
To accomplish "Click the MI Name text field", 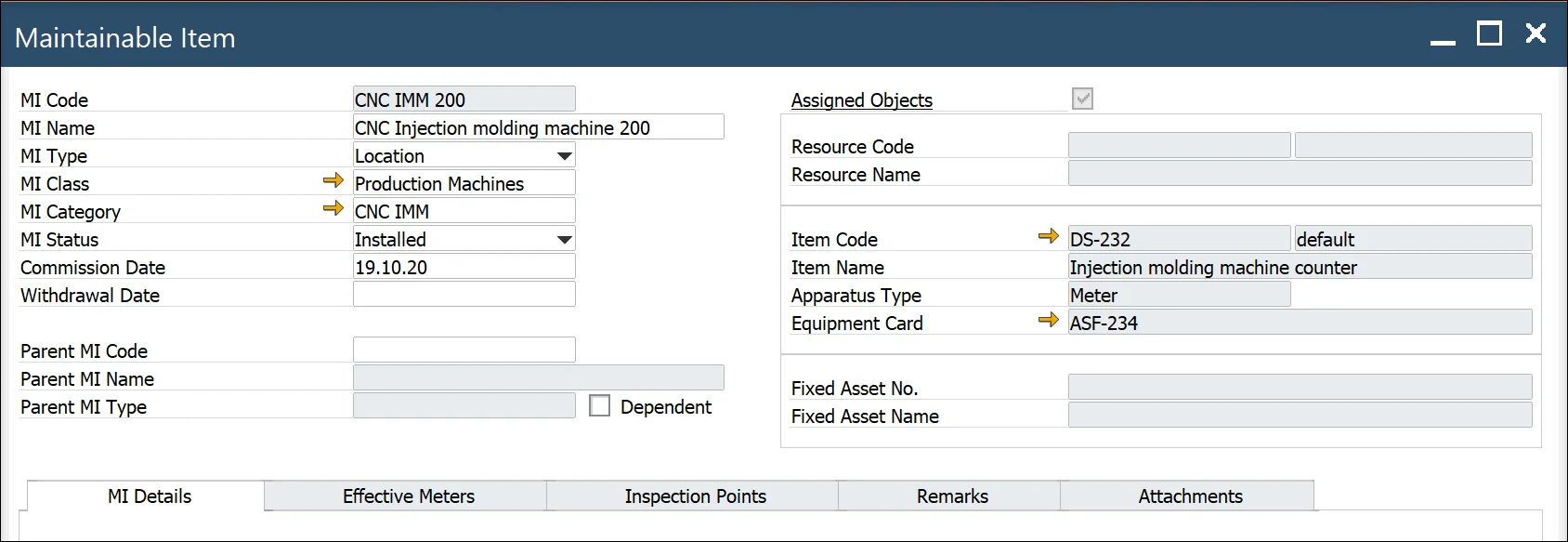I will pos(538,127).
